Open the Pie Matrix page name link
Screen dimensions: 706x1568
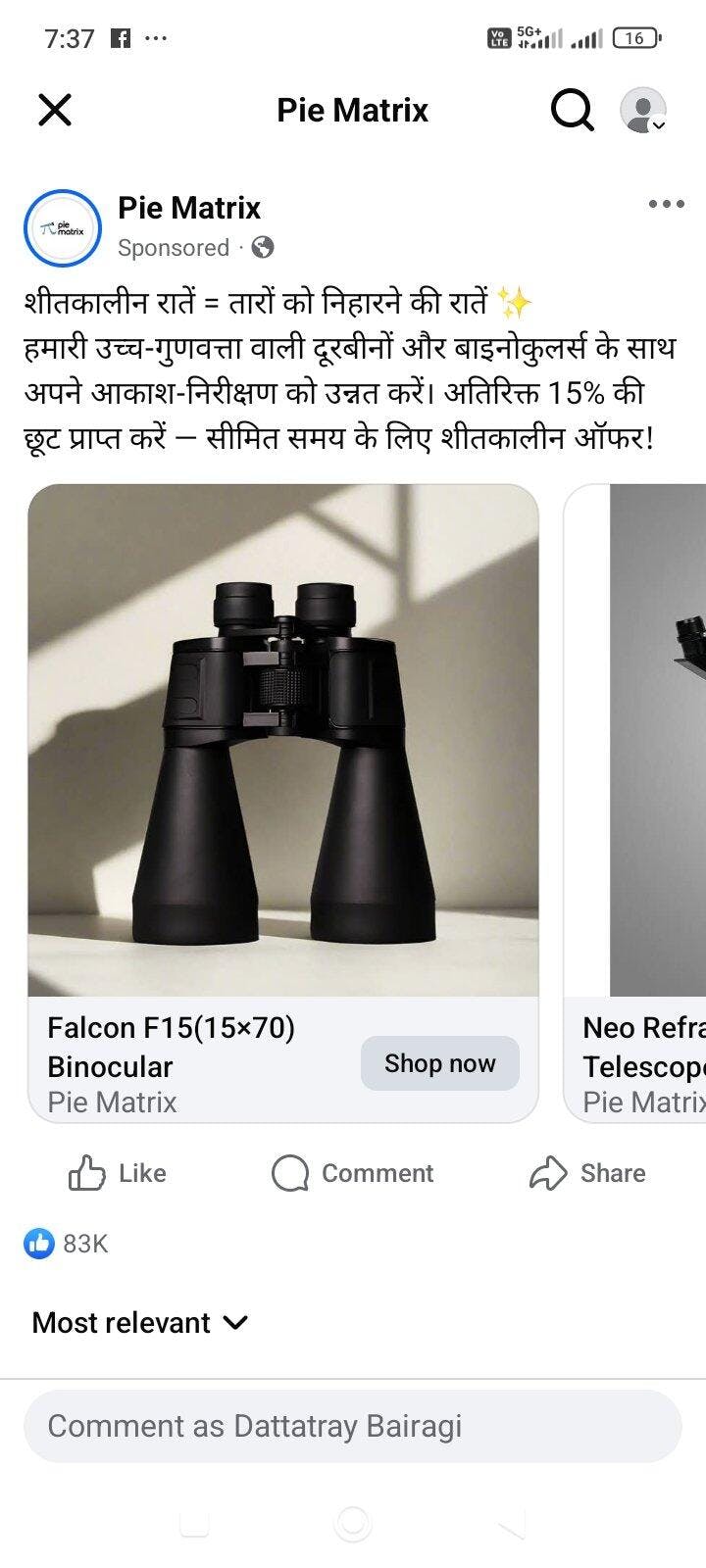189,208
